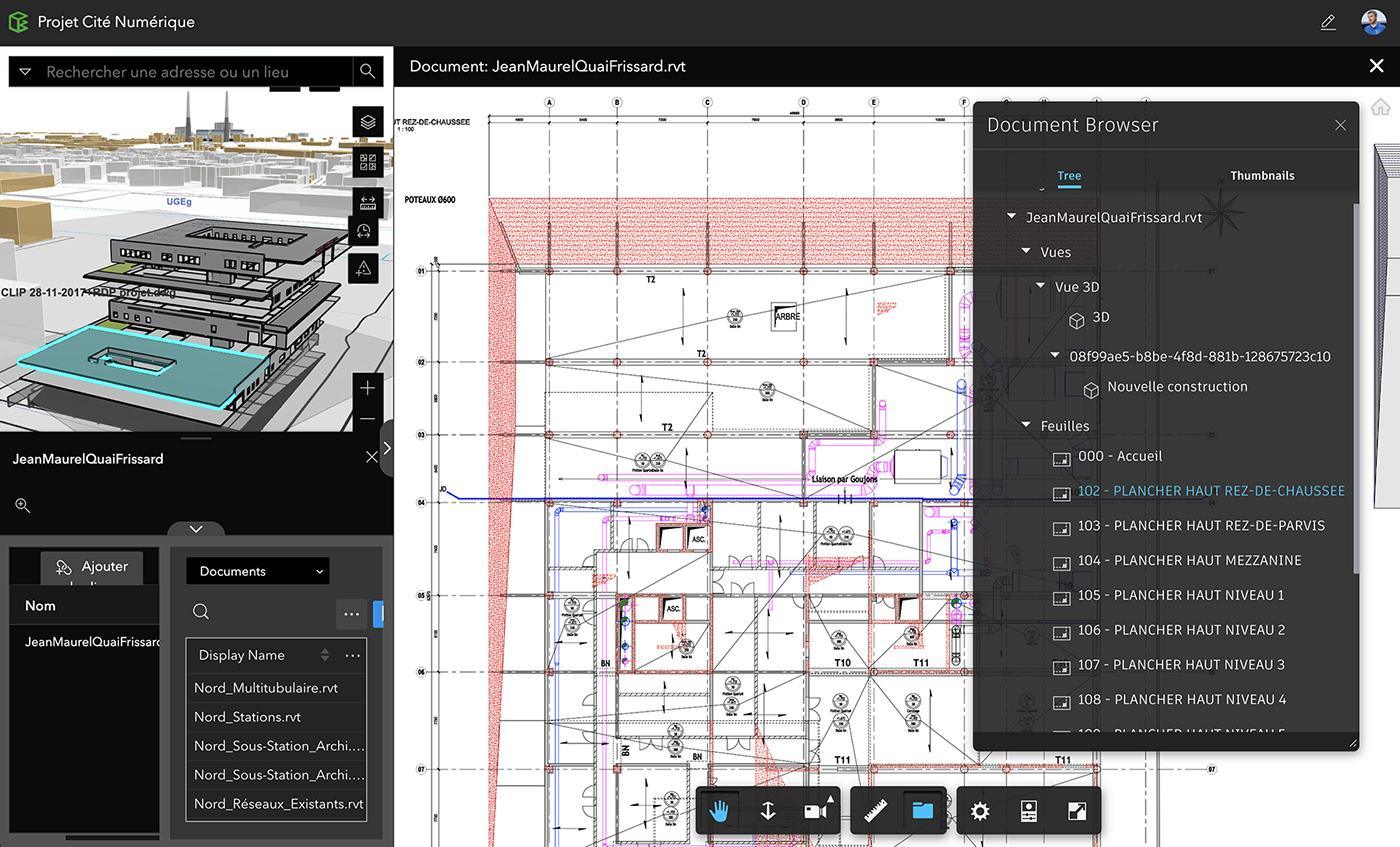Click the camera view tool
Viewport: 1400px width, 847px height.
(x=816, y=811)
